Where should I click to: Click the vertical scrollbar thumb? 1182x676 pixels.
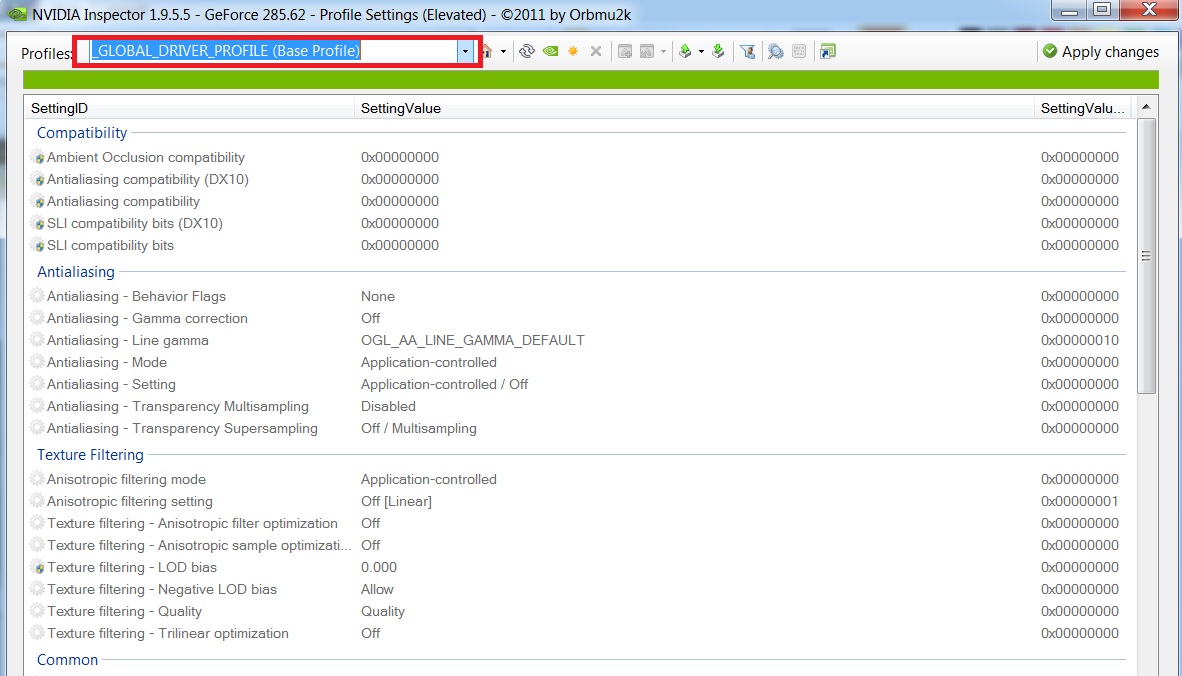[1146, 255]
